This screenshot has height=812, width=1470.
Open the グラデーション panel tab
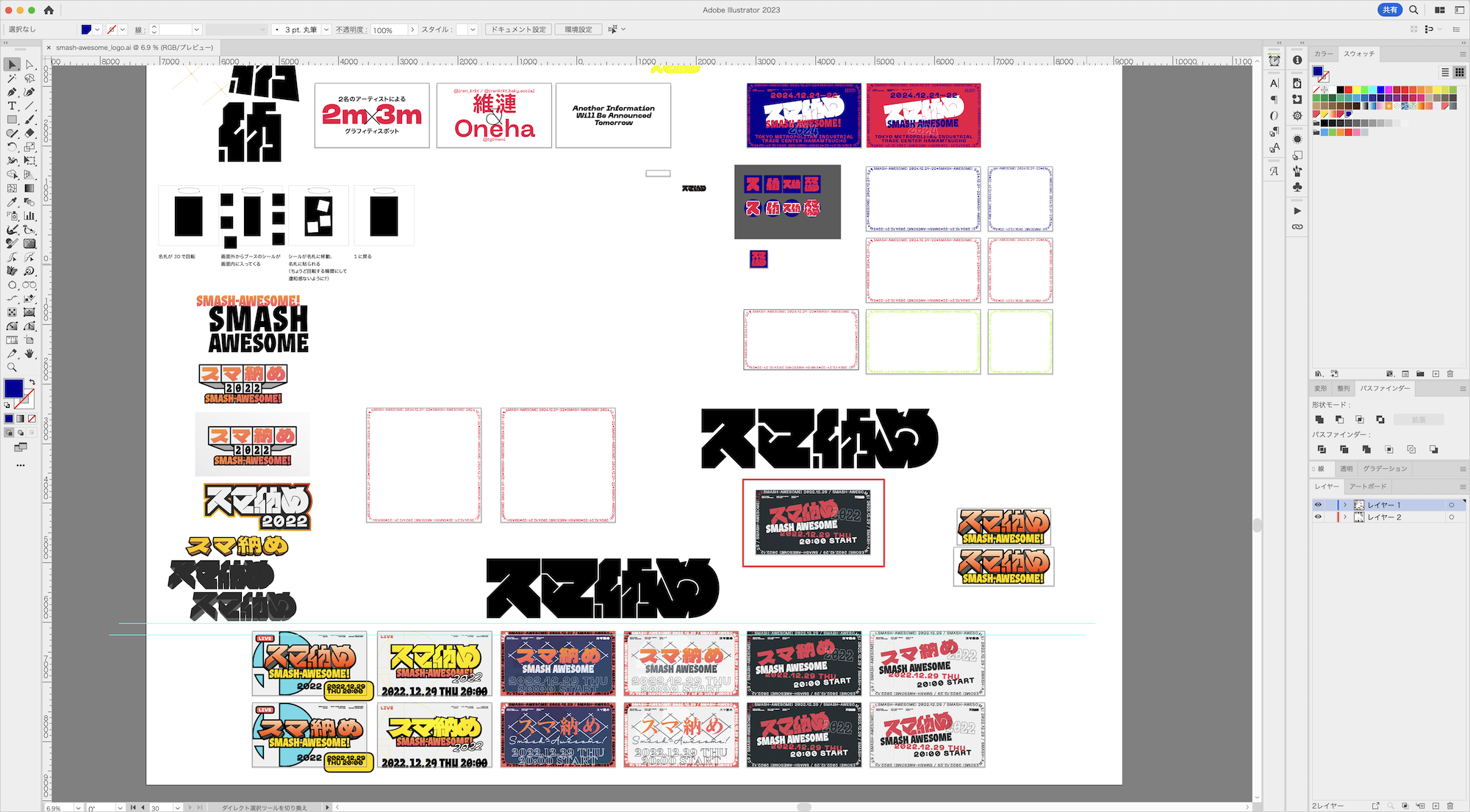[x=1385, y=469]
